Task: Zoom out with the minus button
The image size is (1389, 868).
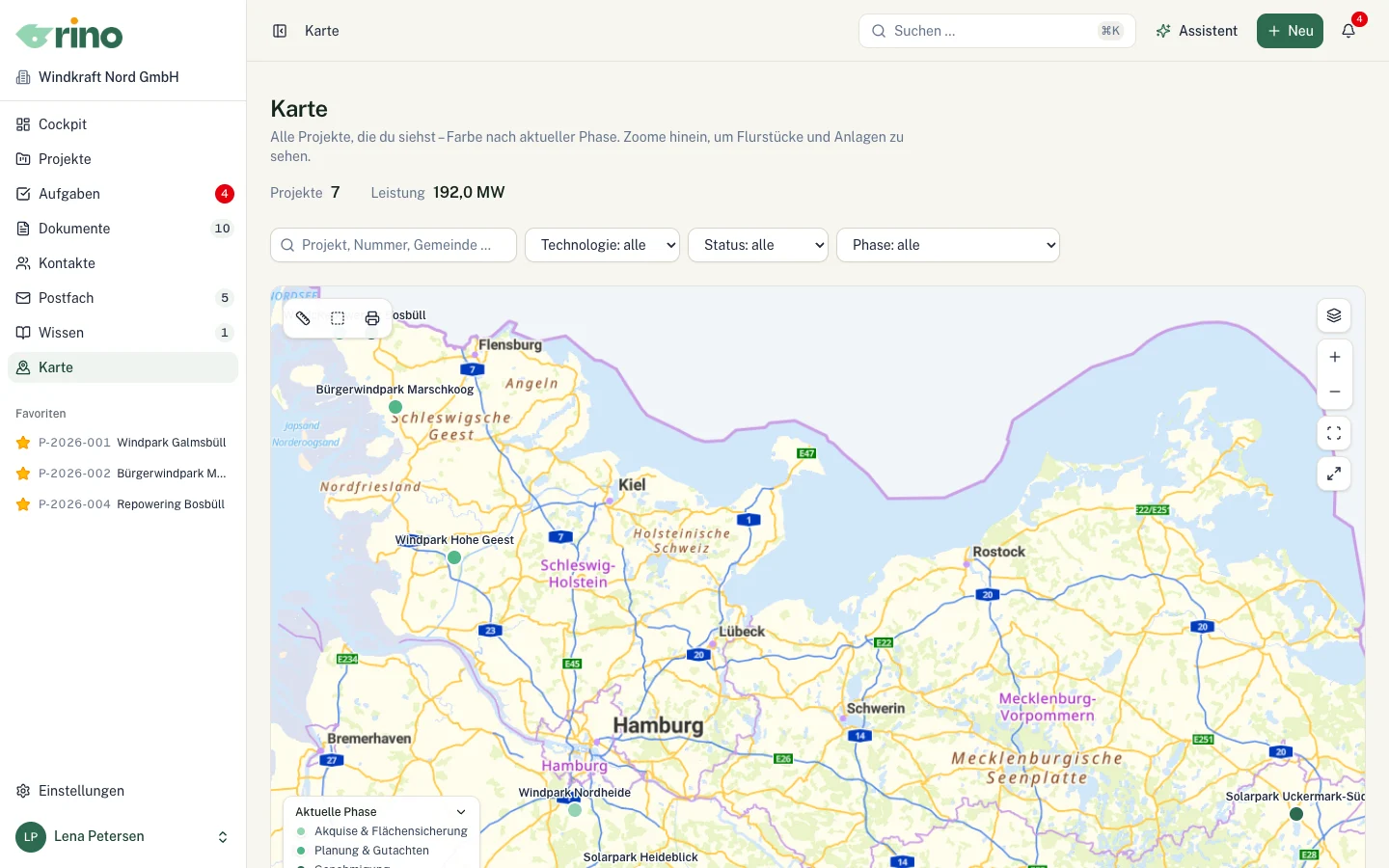Action: (1335, 392)
